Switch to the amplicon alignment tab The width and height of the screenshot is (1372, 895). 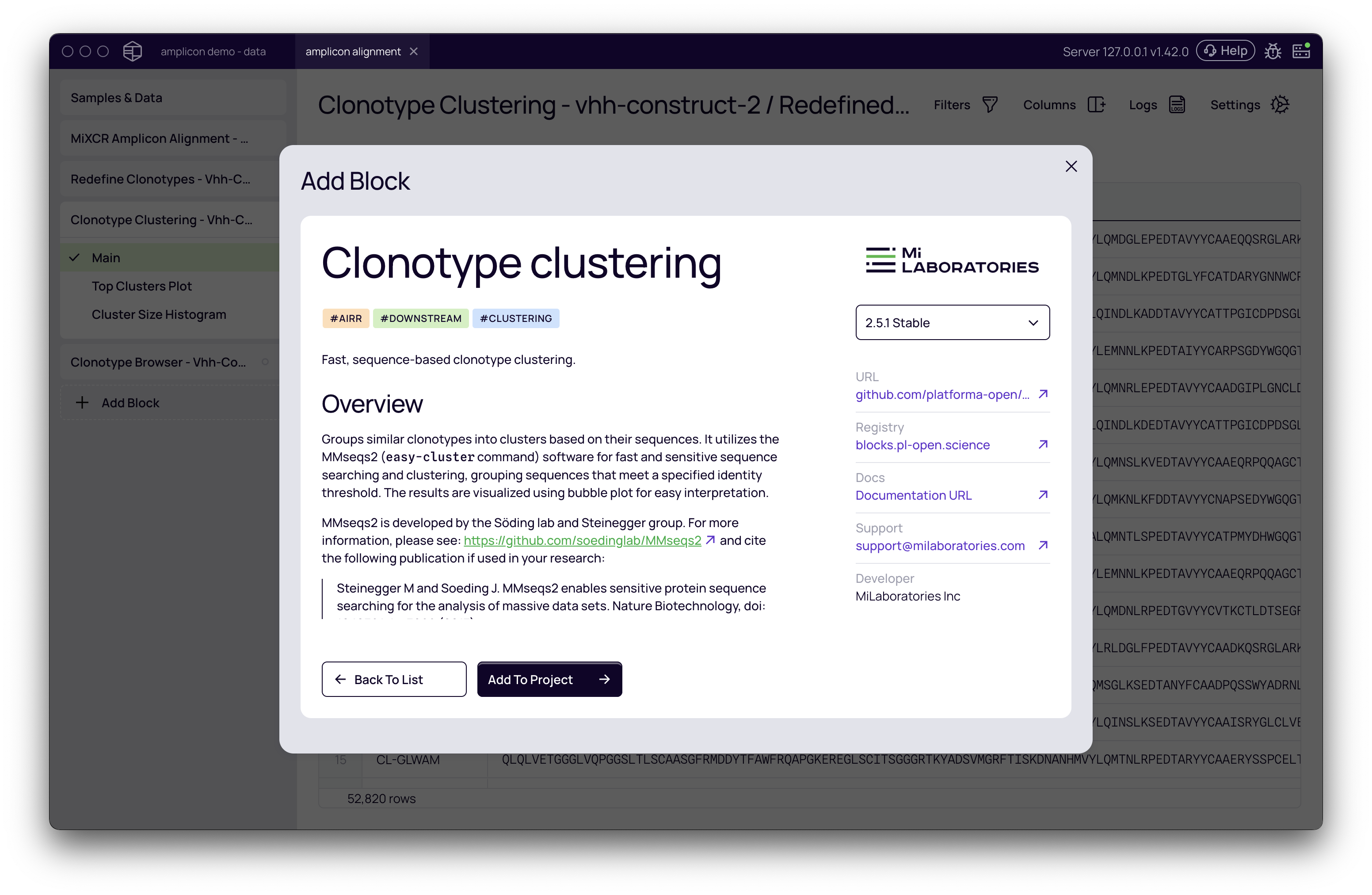pos(353,51)
